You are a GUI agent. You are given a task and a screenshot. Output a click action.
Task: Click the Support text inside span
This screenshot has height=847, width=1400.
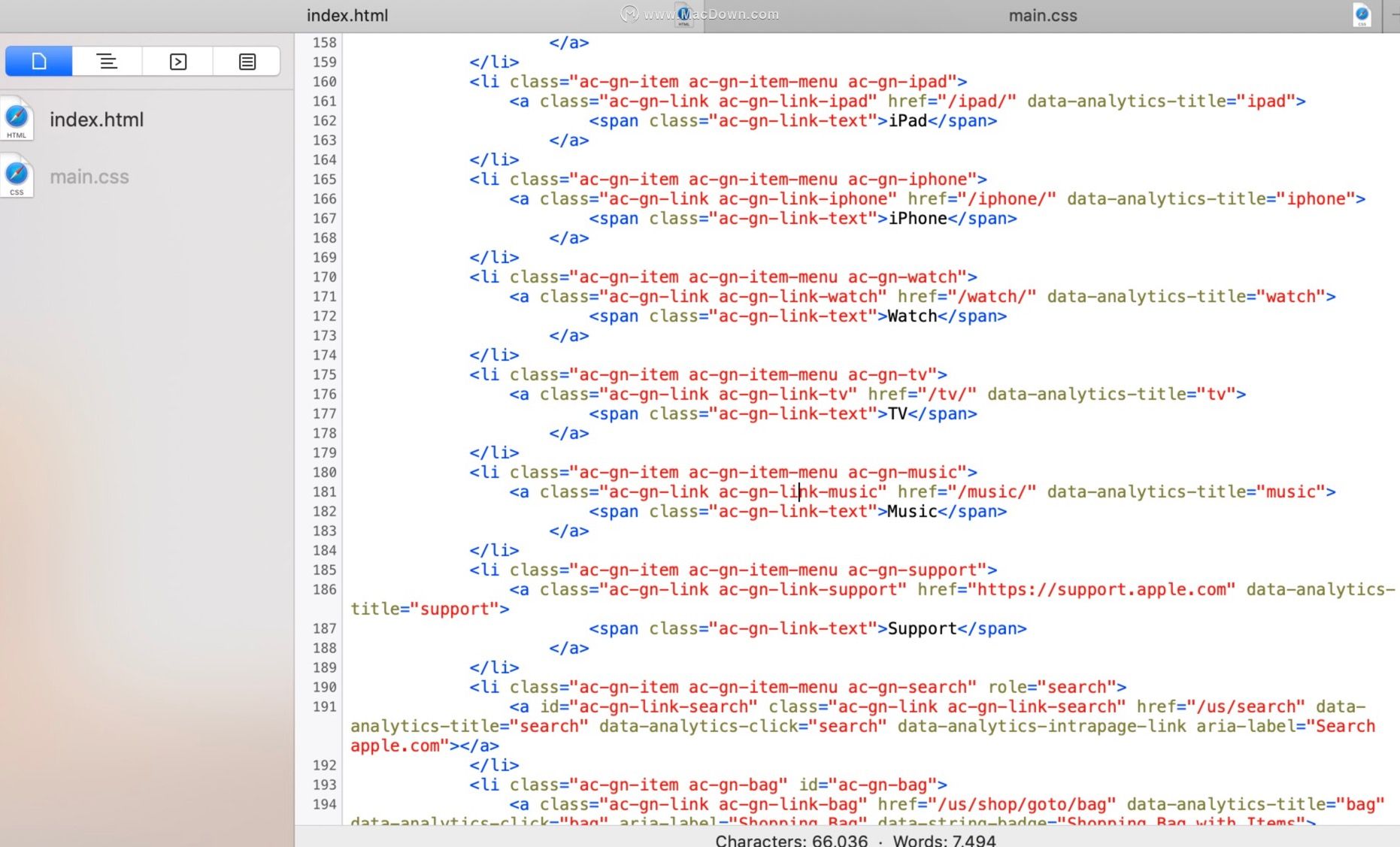click(x=922, y=629)
